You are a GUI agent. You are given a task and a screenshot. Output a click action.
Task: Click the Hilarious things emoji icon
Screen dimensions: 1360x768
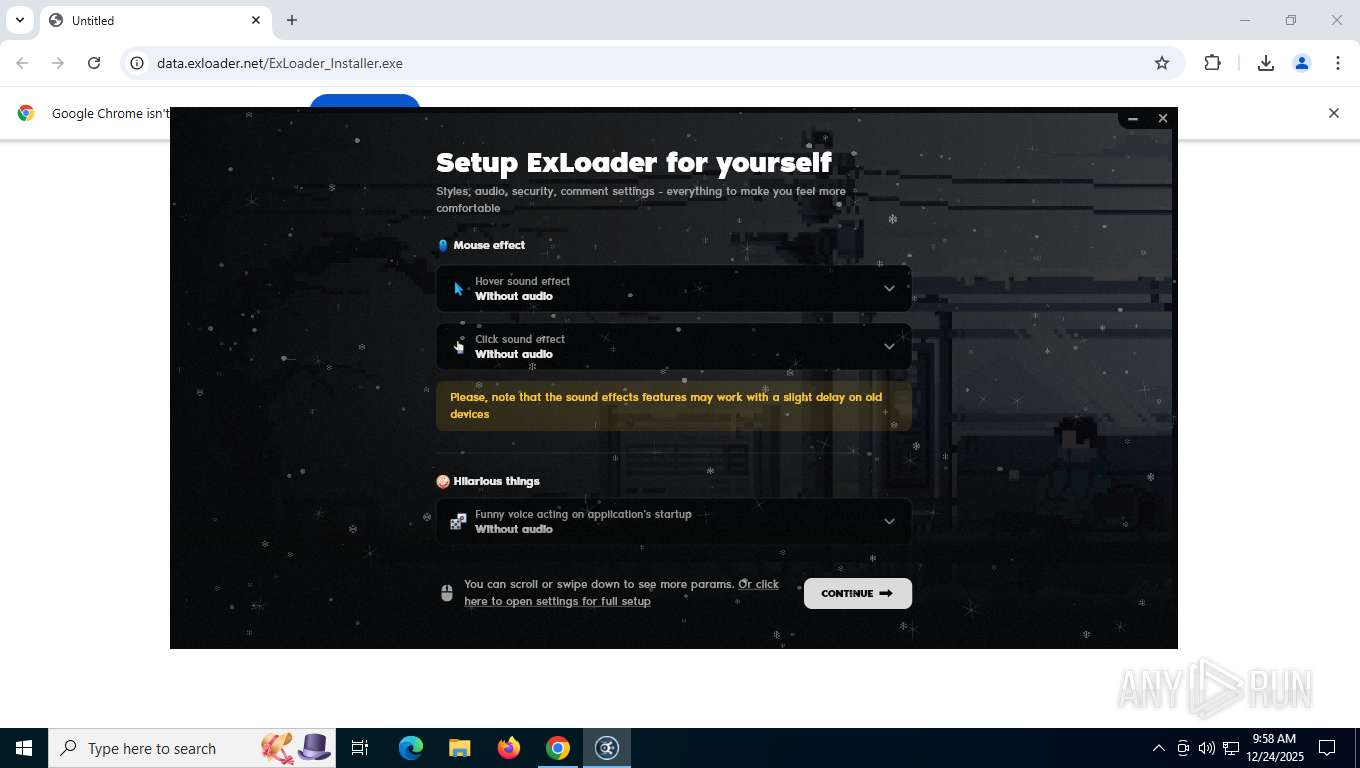point(443,481)
